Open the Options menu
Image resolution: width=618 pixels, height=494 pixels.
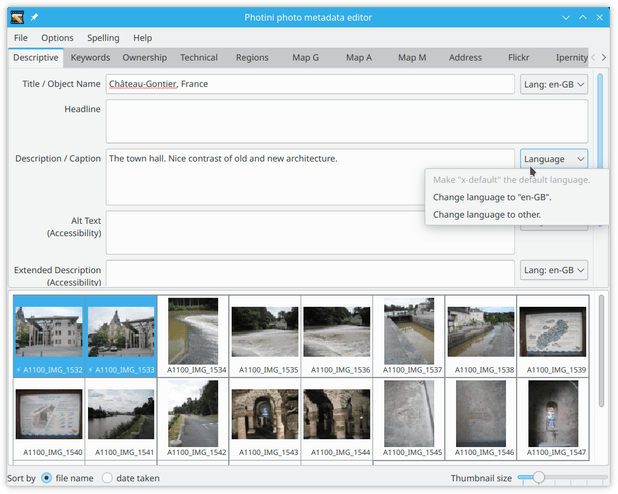point(57,38)
